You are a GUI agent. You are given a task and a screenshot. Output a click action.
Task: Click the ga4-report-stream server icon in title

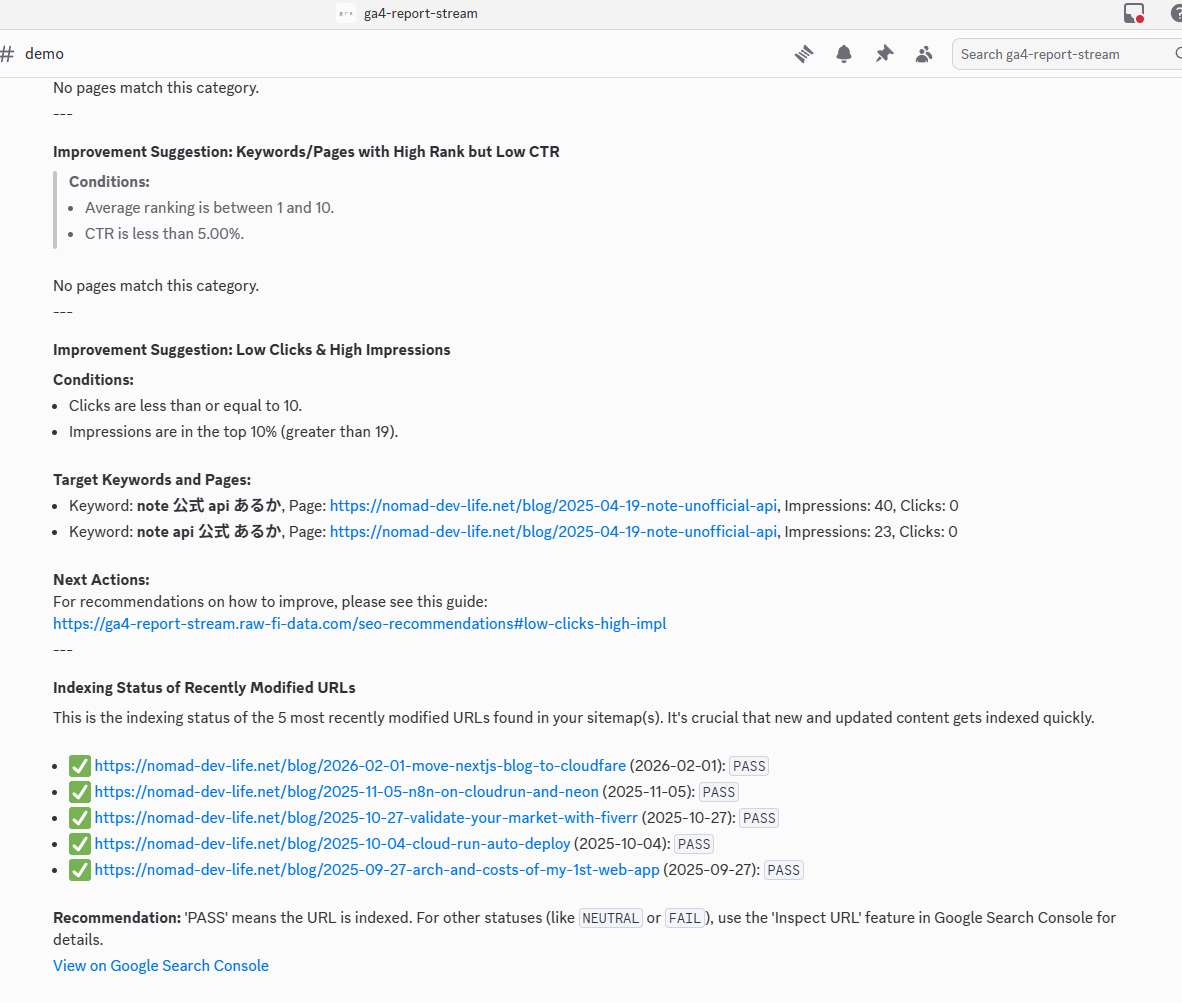346,13
